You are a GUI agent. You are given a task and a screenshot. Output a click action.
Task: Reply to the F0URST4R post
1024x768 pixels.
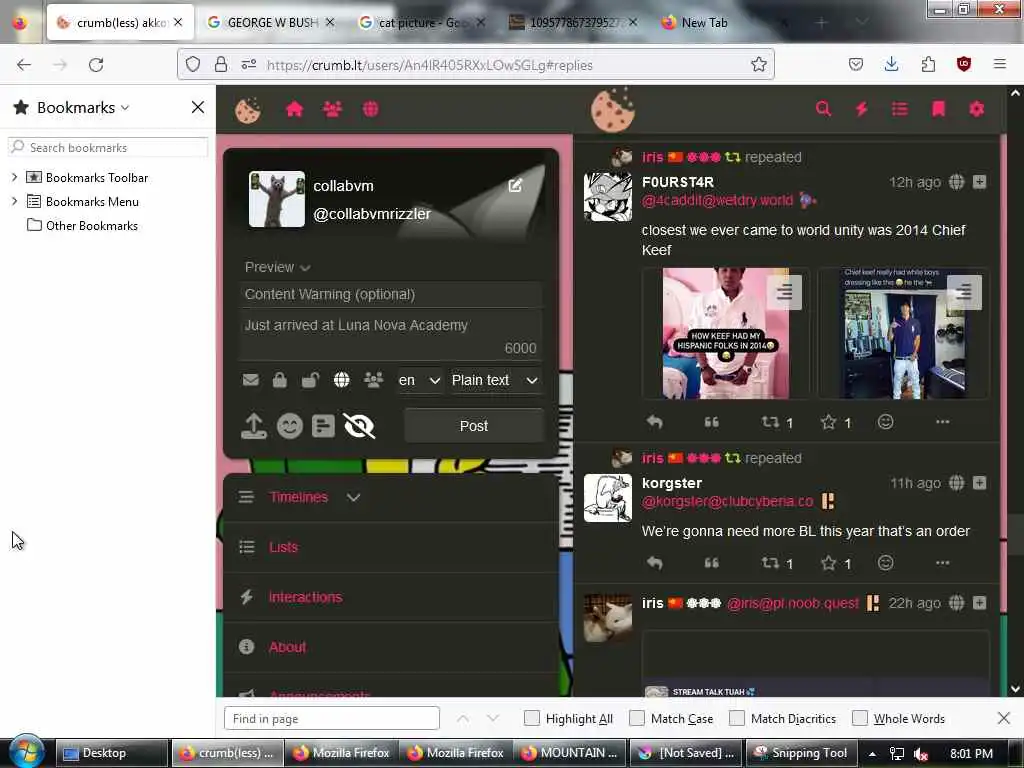point(654,422)
